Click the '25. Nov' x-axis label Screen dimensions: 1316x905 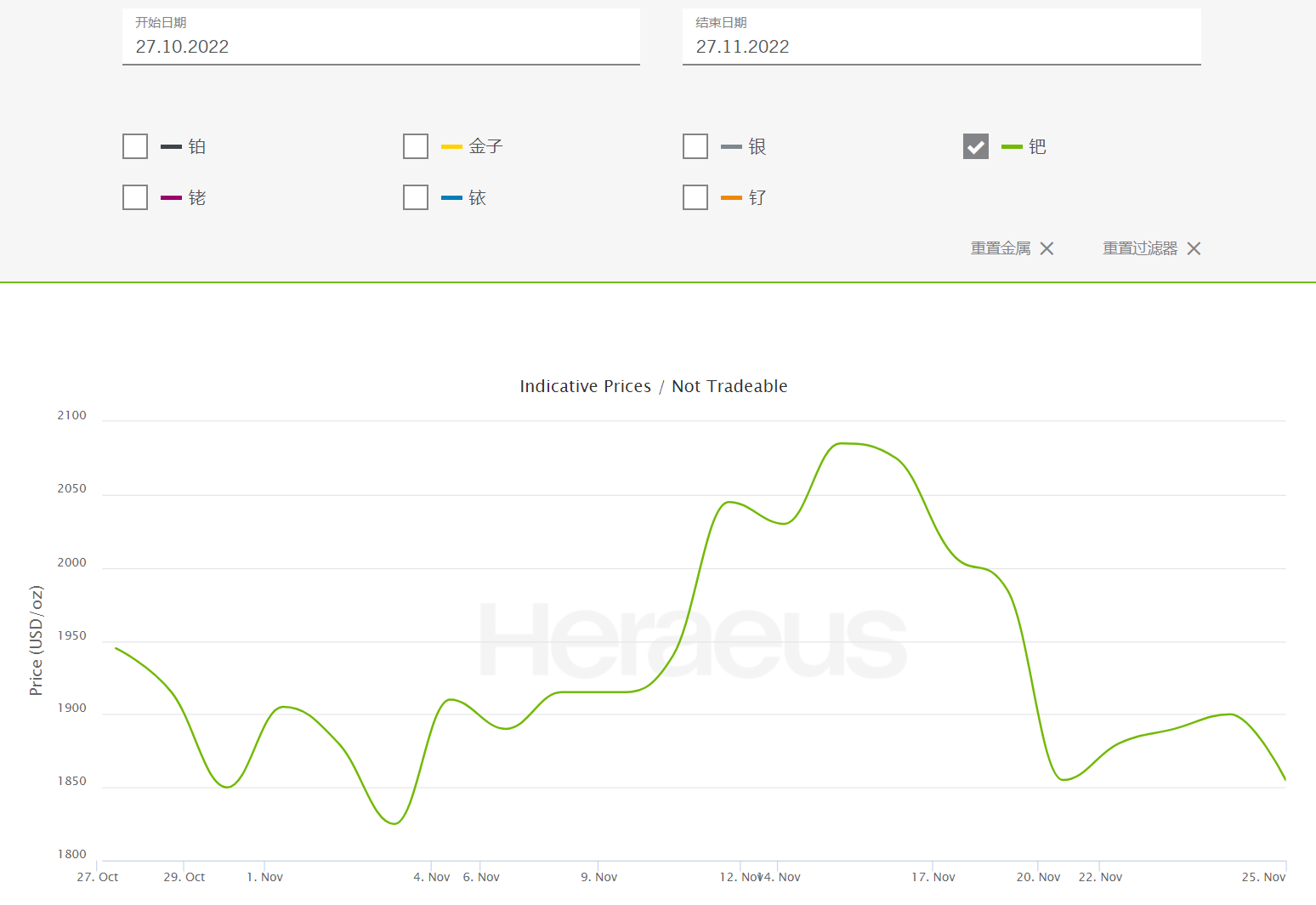click(1263, 877)
